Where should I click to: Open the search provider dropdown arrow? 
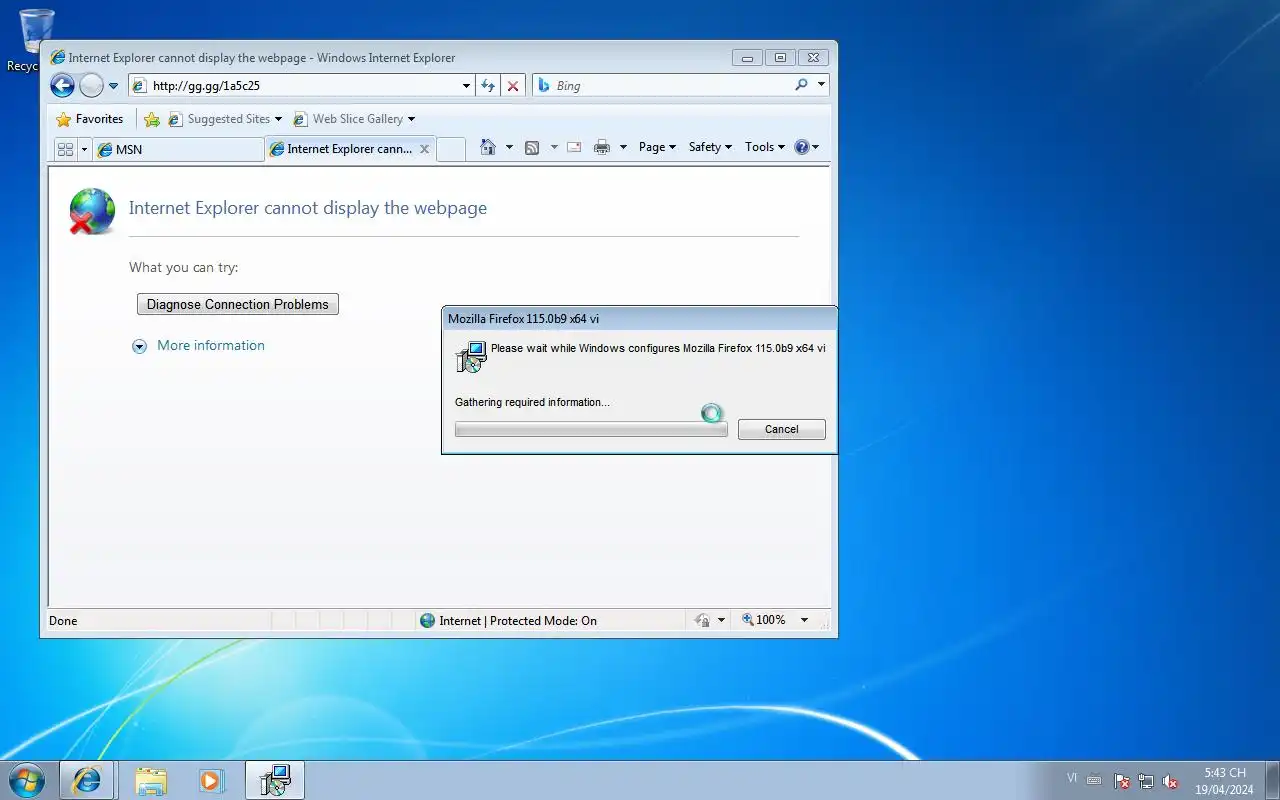822,85
